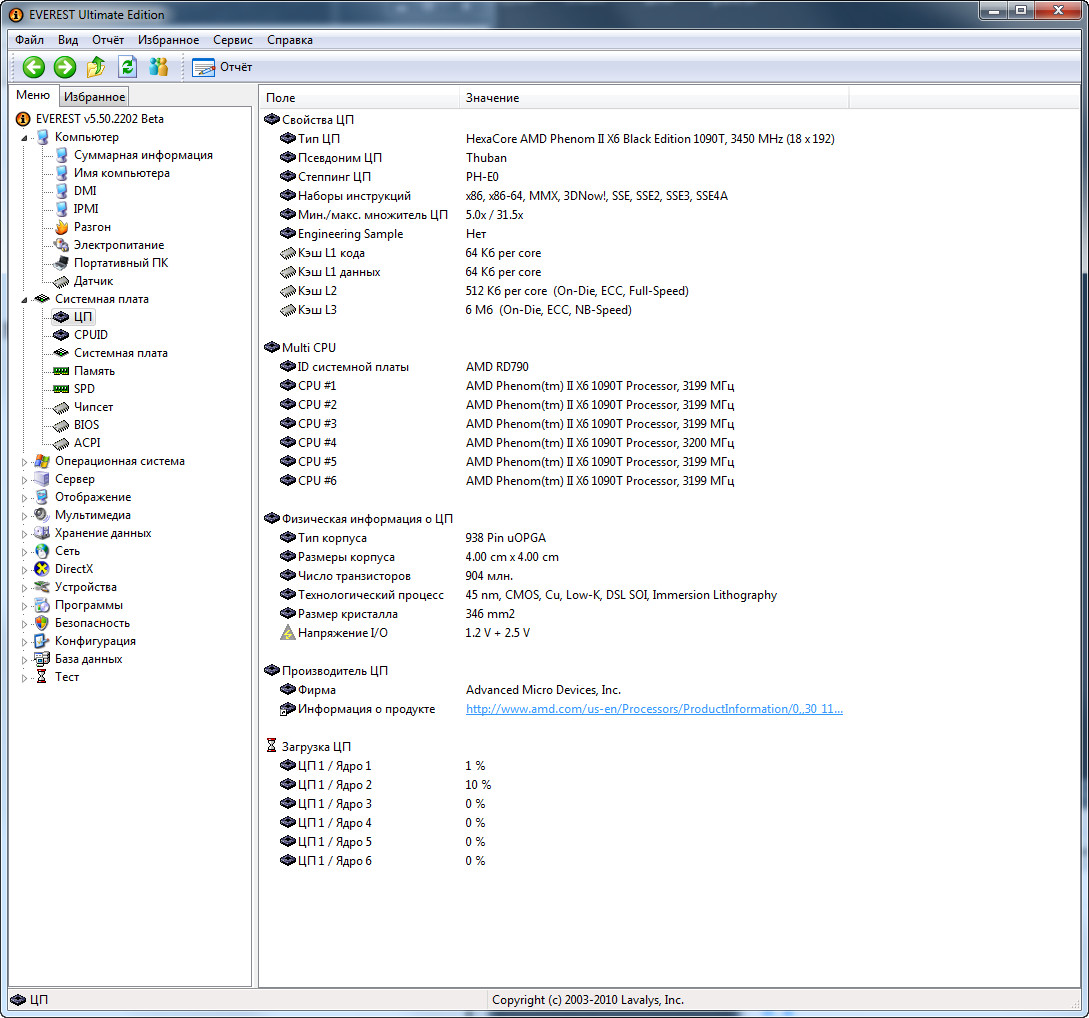Click the Up folder toolbar icon
This screenshot has height=1018, width=1089.
click(x=96, y=67)
